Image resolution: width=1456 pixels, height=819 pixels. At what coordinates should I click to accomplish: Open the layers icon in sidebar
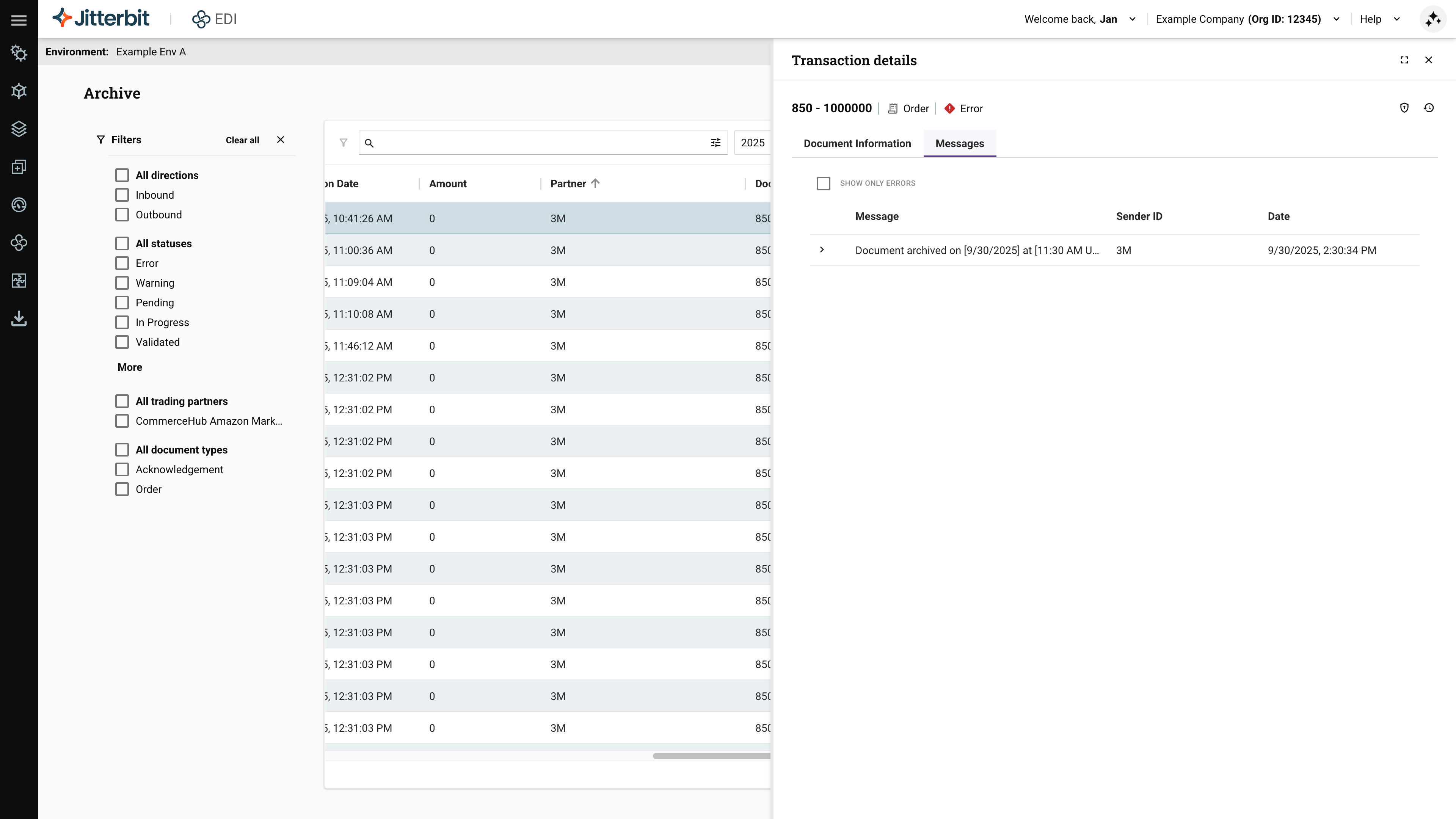pos(19,129)
